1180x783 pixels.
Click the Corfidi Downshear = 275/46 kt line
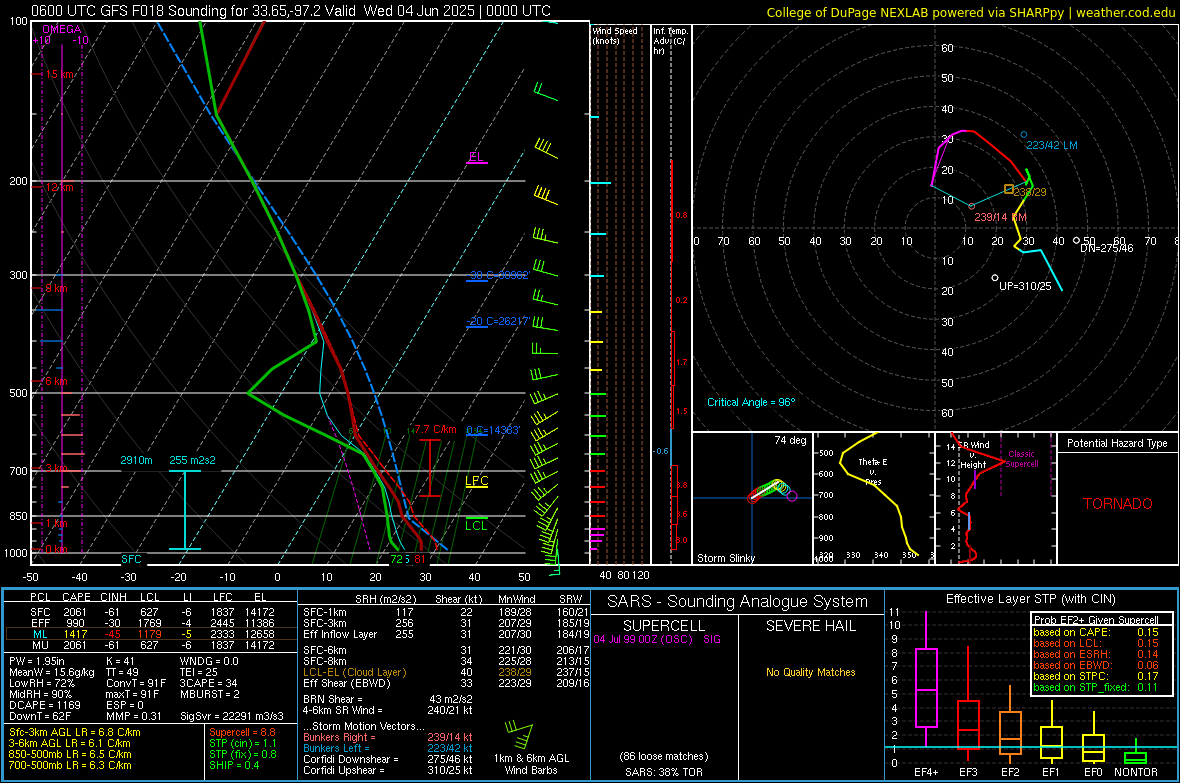[x=388, y=760]
